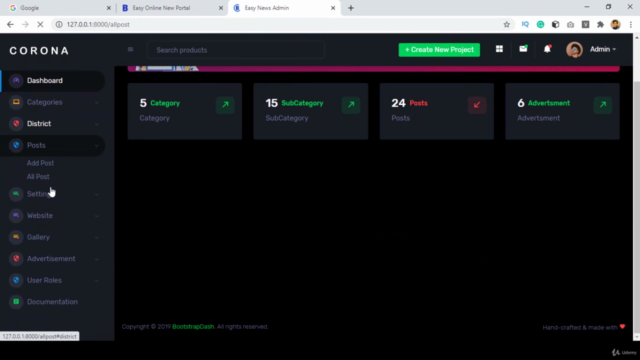Click the District shield icon
The image size is (640, 360).
[x=16, y=124]
